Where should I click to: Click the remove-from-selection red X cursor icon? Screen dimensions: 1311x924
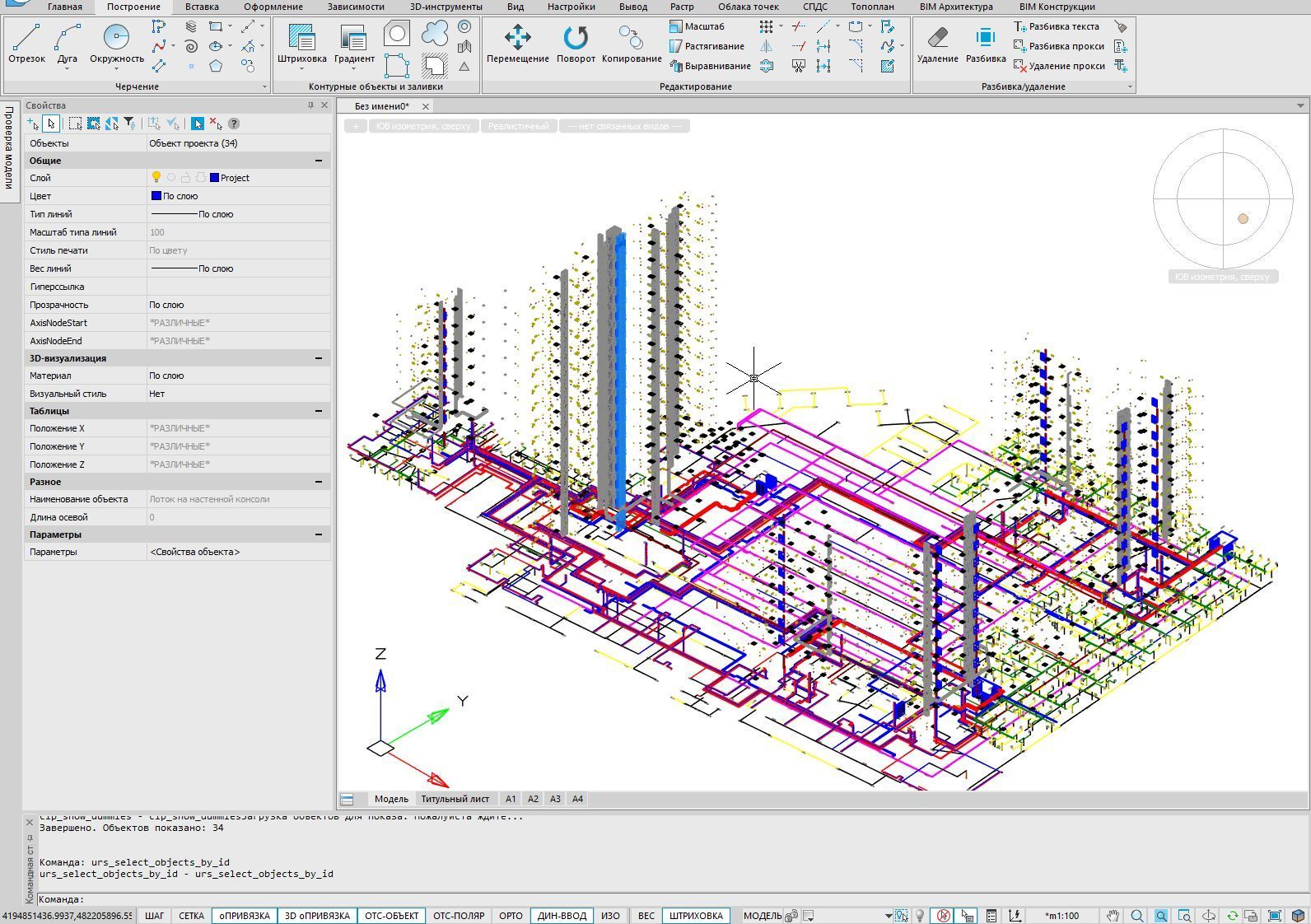click(x=216, y=124)
